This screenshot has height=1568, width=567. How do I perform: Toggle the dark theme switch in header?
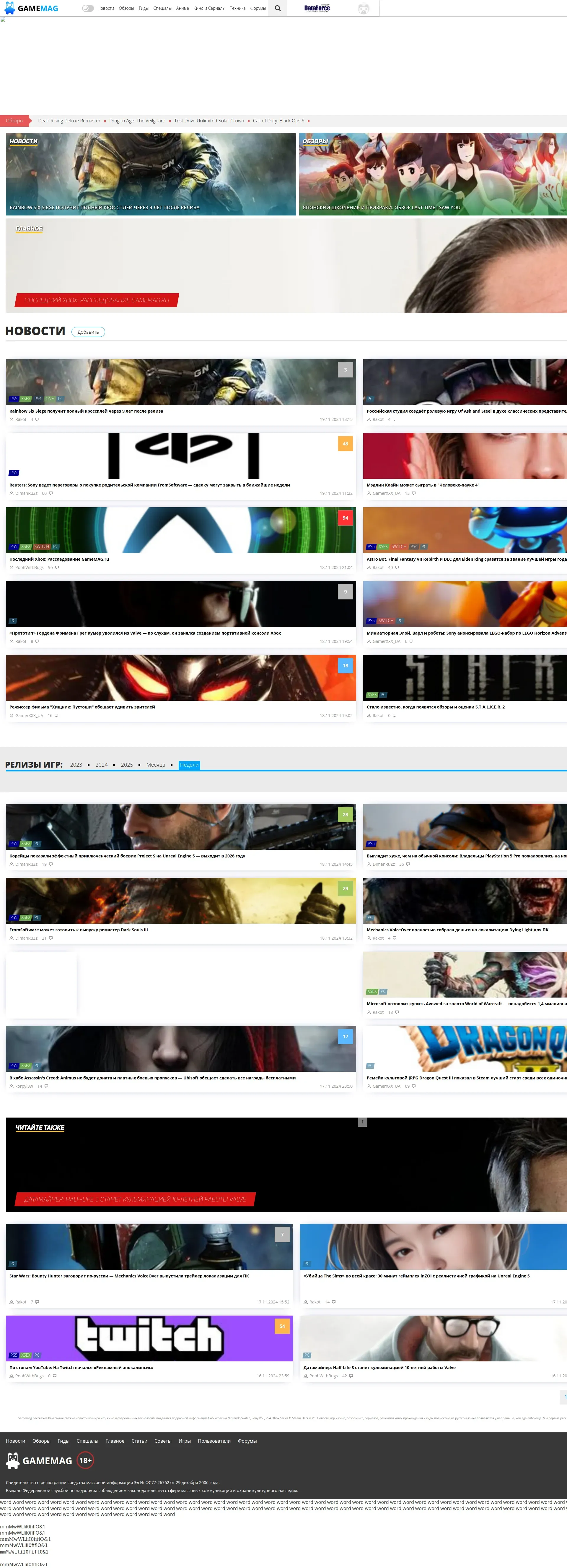point(88,9)
